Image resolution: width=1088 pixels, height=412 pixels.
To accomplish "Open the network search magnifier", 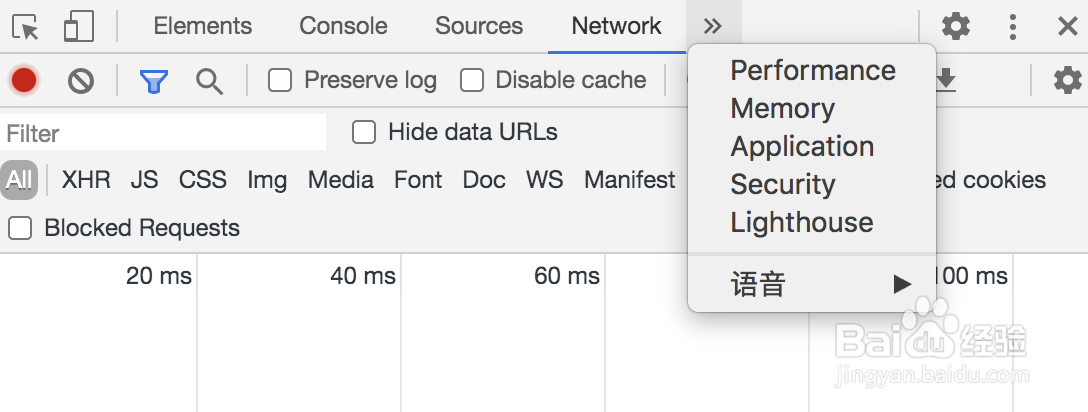I will (209, 81).
